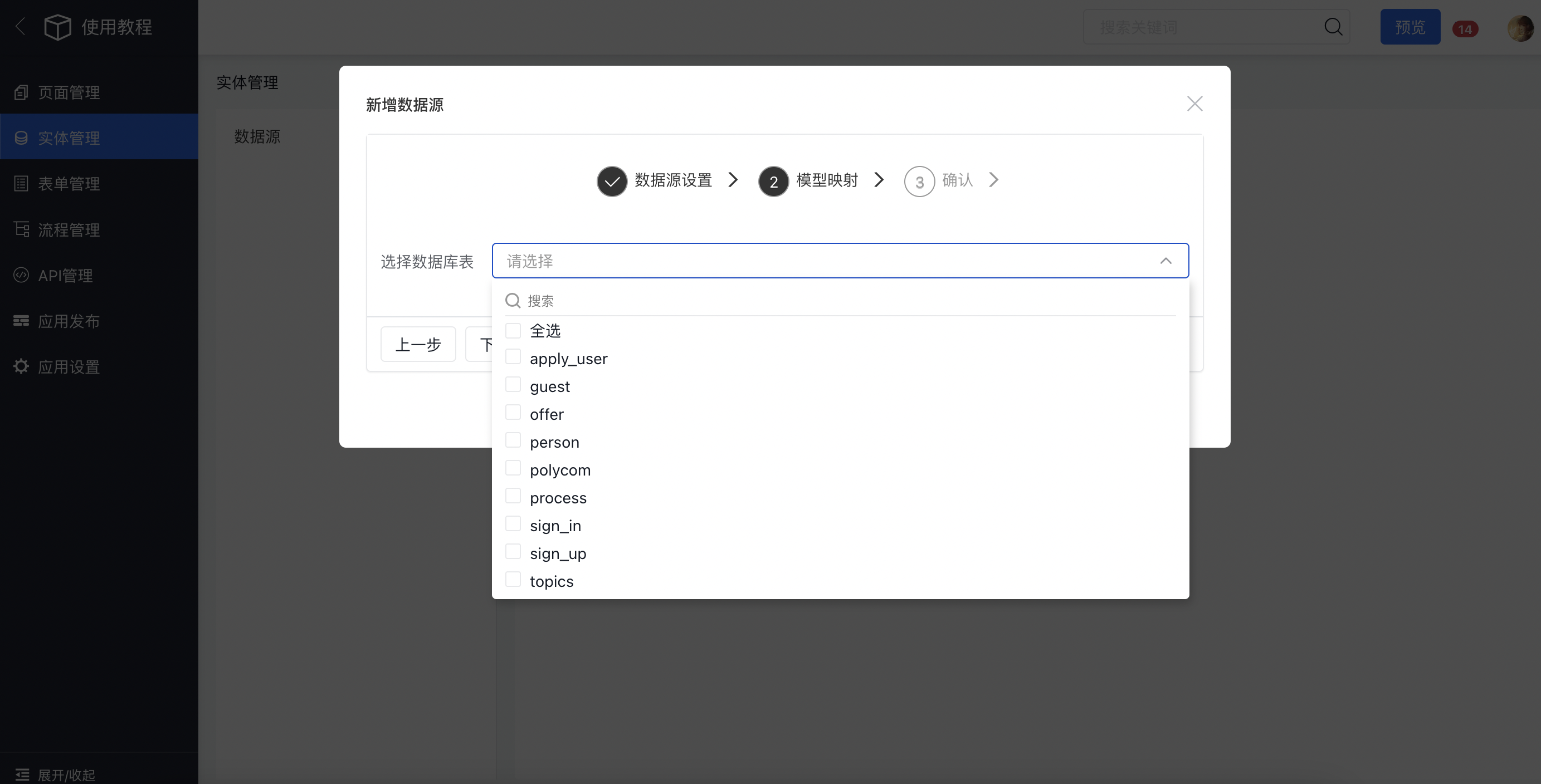Click the 实体管理 database icon
Viewport: 1541px width, 784px height.
(x=21, y=138)
